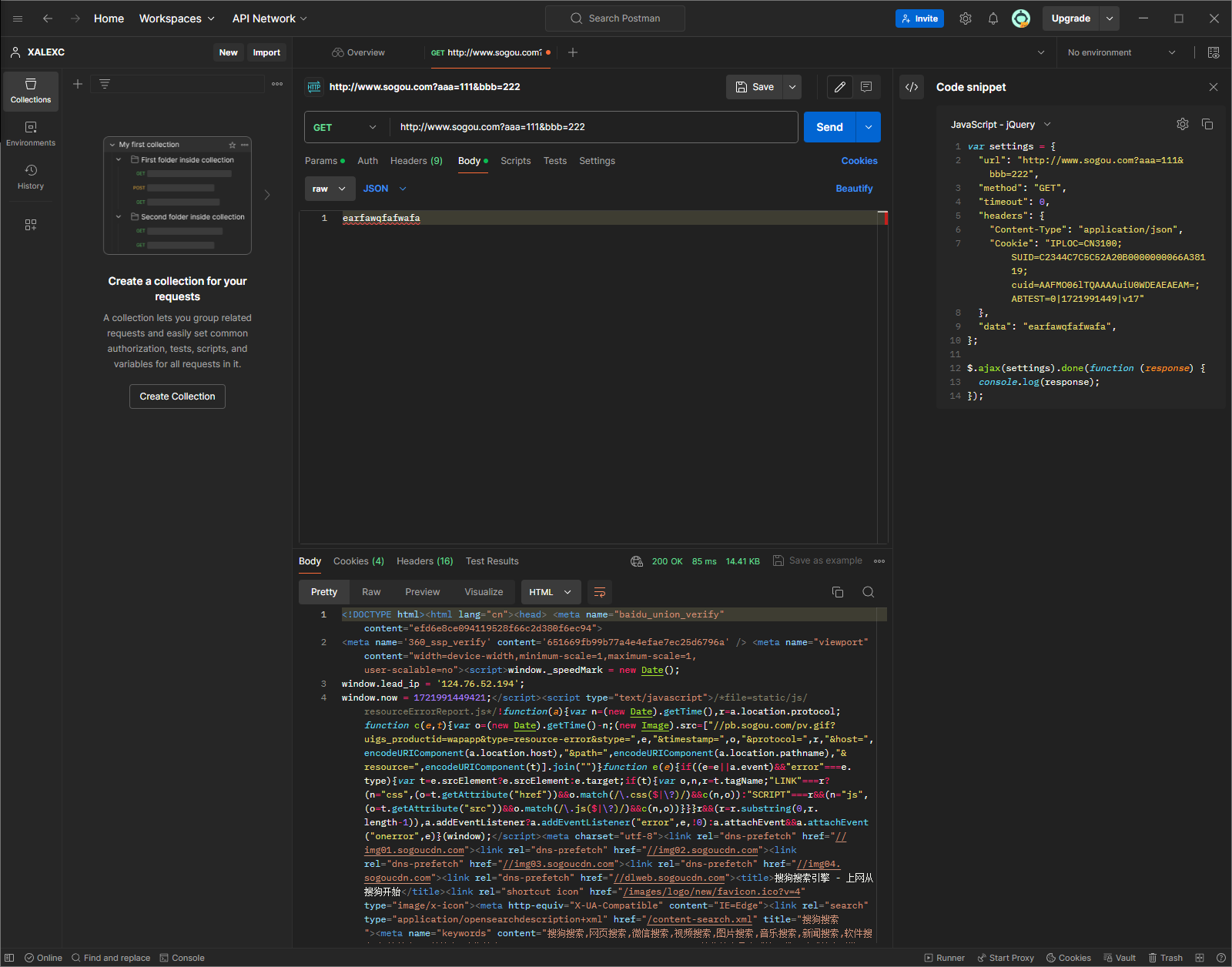The width and height of the screenshot is (1232, 967).
Task: Click Create Collection button
Action: 178,397
